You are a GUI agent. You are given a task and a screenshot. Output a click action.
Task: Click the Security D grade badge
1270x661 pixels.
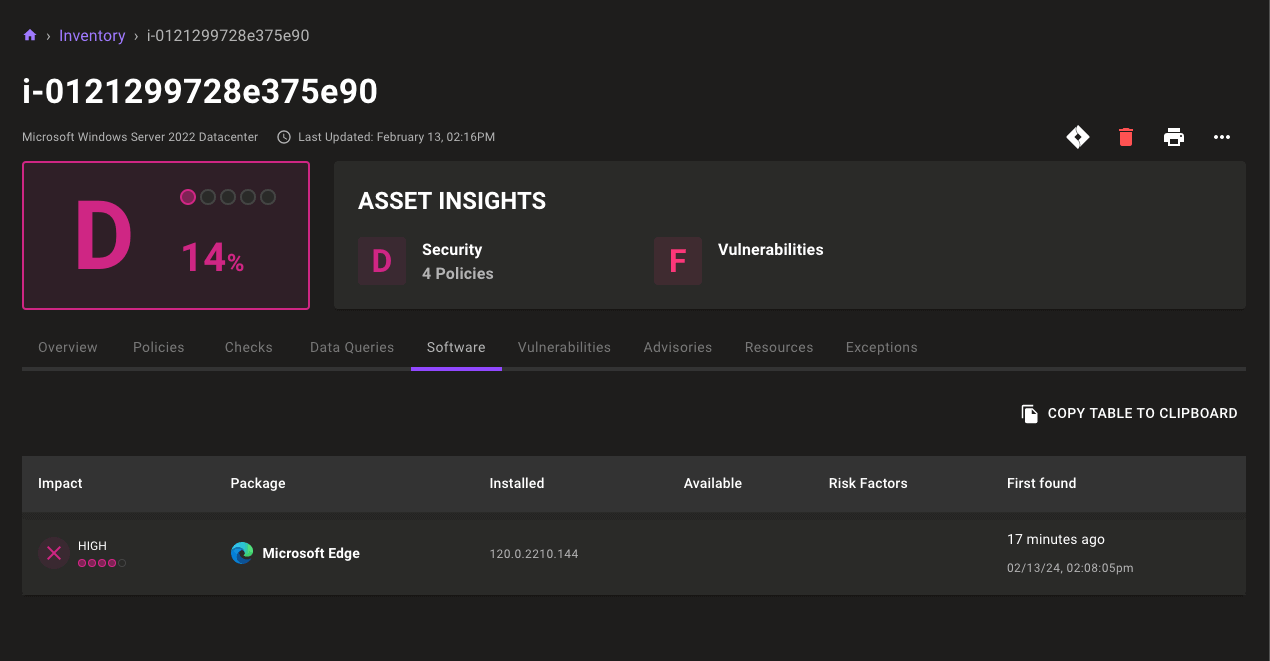tap(382, 261)
